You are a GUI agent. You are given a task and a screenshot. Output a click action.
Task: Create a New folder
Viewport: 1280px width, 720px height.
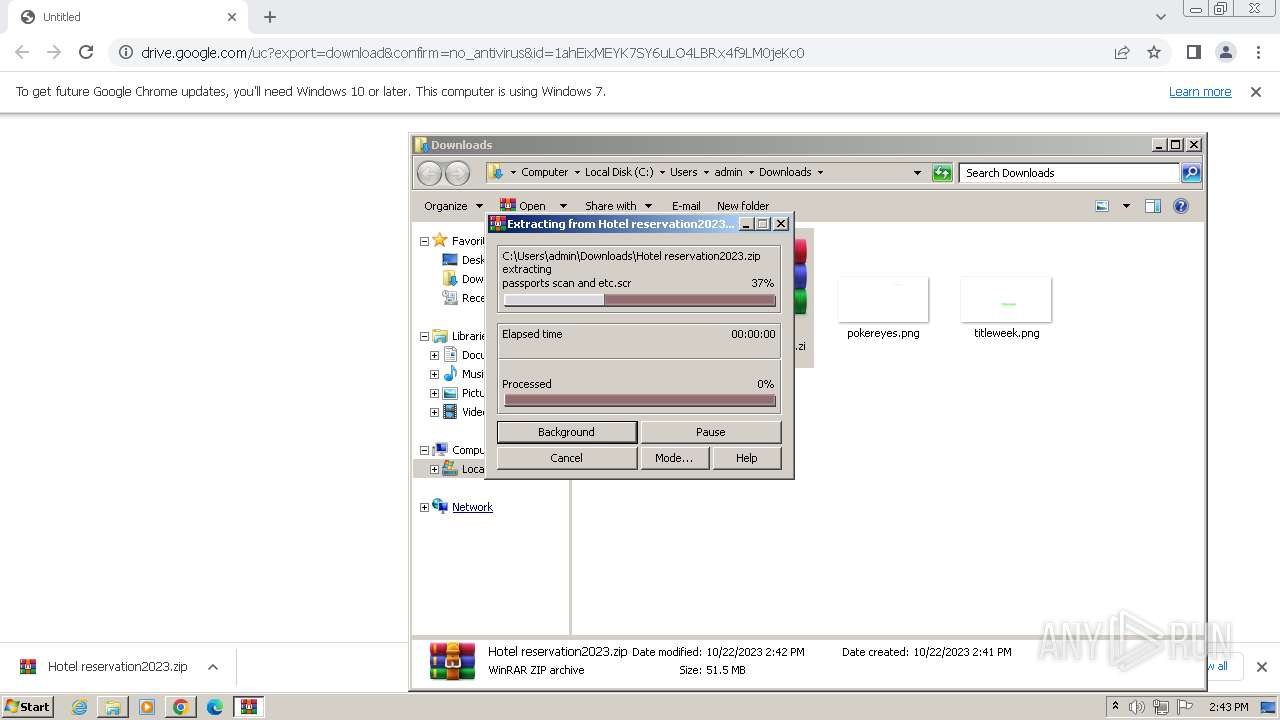743,206
